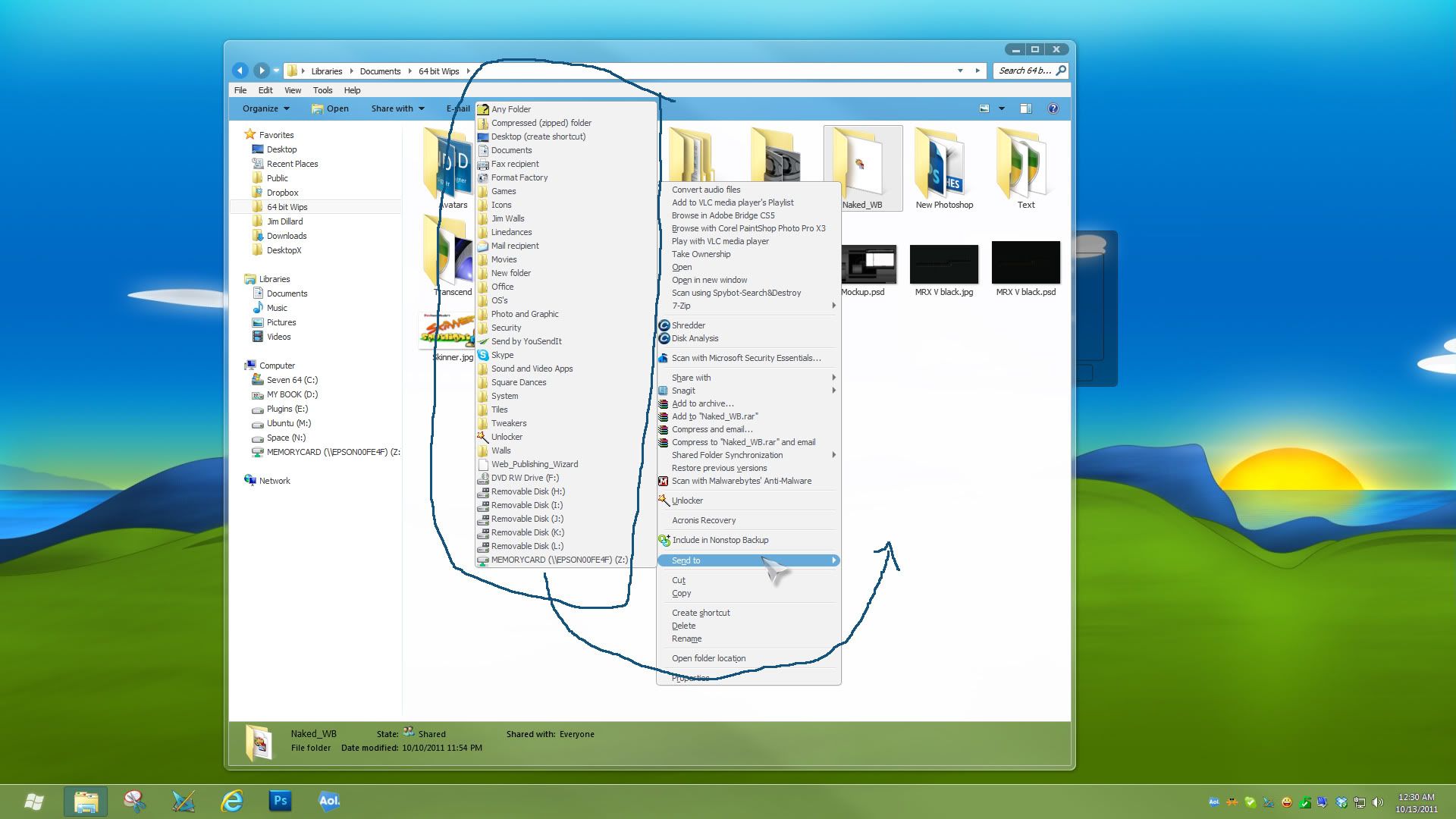Open the Tools menu
Screen dimensions: 1456x819
point(323,90)
